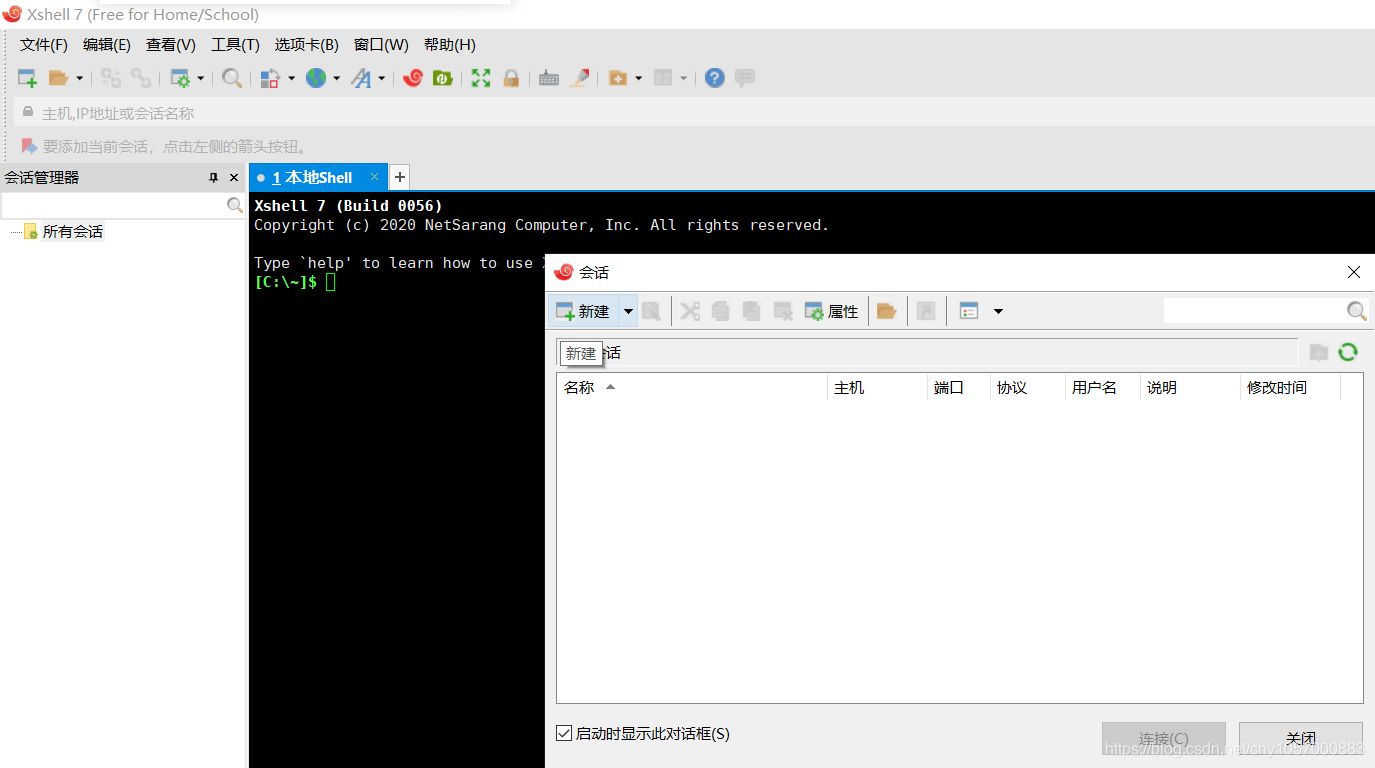Toggle the 启动时显示此对话框(S) checkbox
Image resolution: width=1375 pixels, height=768 pixels.
pyautogui.click(x=564, y=734)
